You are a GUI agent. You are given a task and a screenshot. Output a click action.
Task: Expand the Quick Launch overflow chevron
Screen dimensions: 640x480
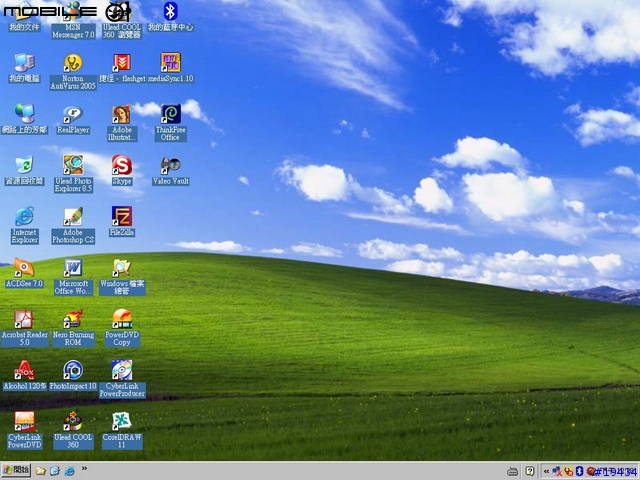[84, 469]
